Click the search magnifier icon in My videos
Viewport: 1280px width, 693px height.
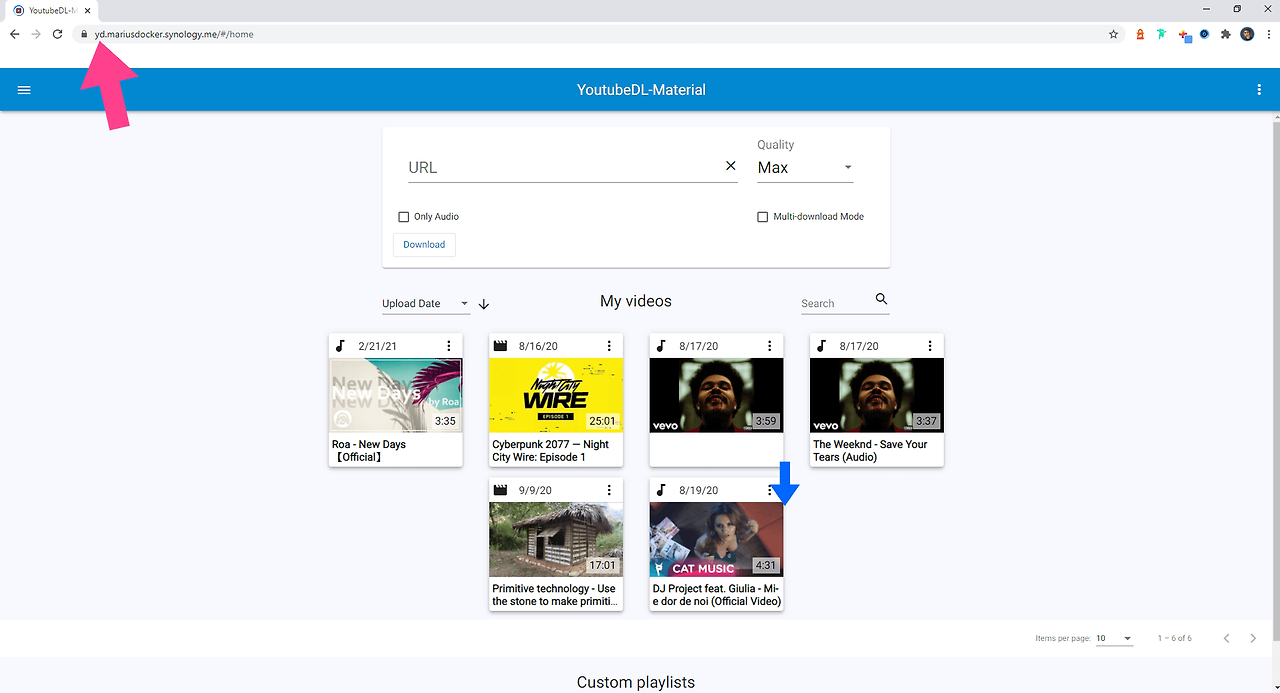881,299
